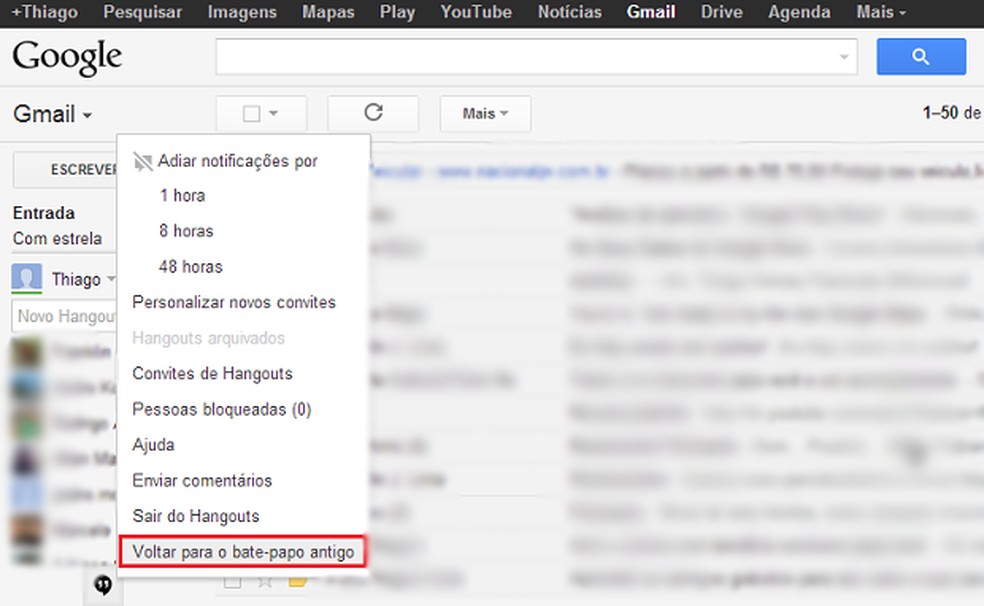The width and height of the screenshot is (984, 606).
Task: Go to Pesquisar in the top bar
Action: (142, 12)
